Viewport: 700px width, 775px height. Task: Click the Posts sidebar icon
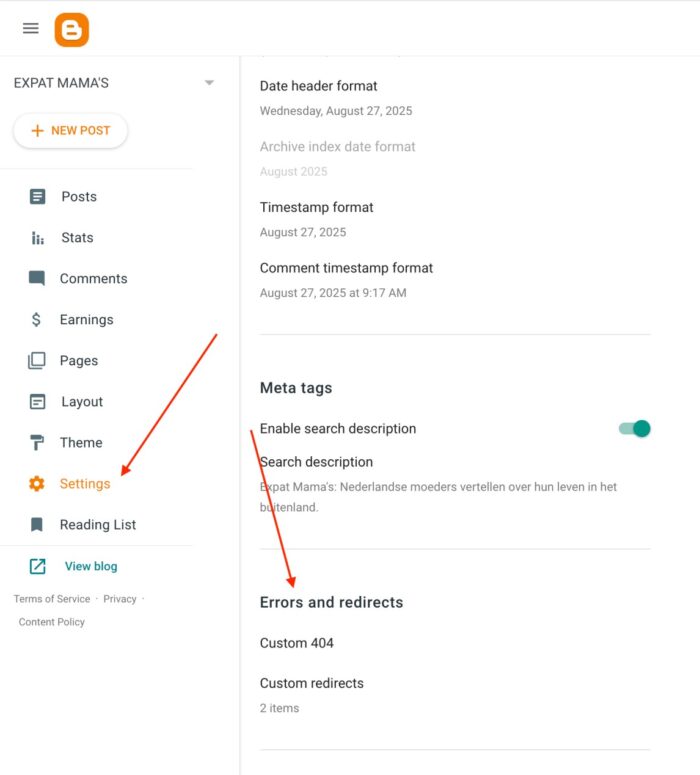point(37,197)
